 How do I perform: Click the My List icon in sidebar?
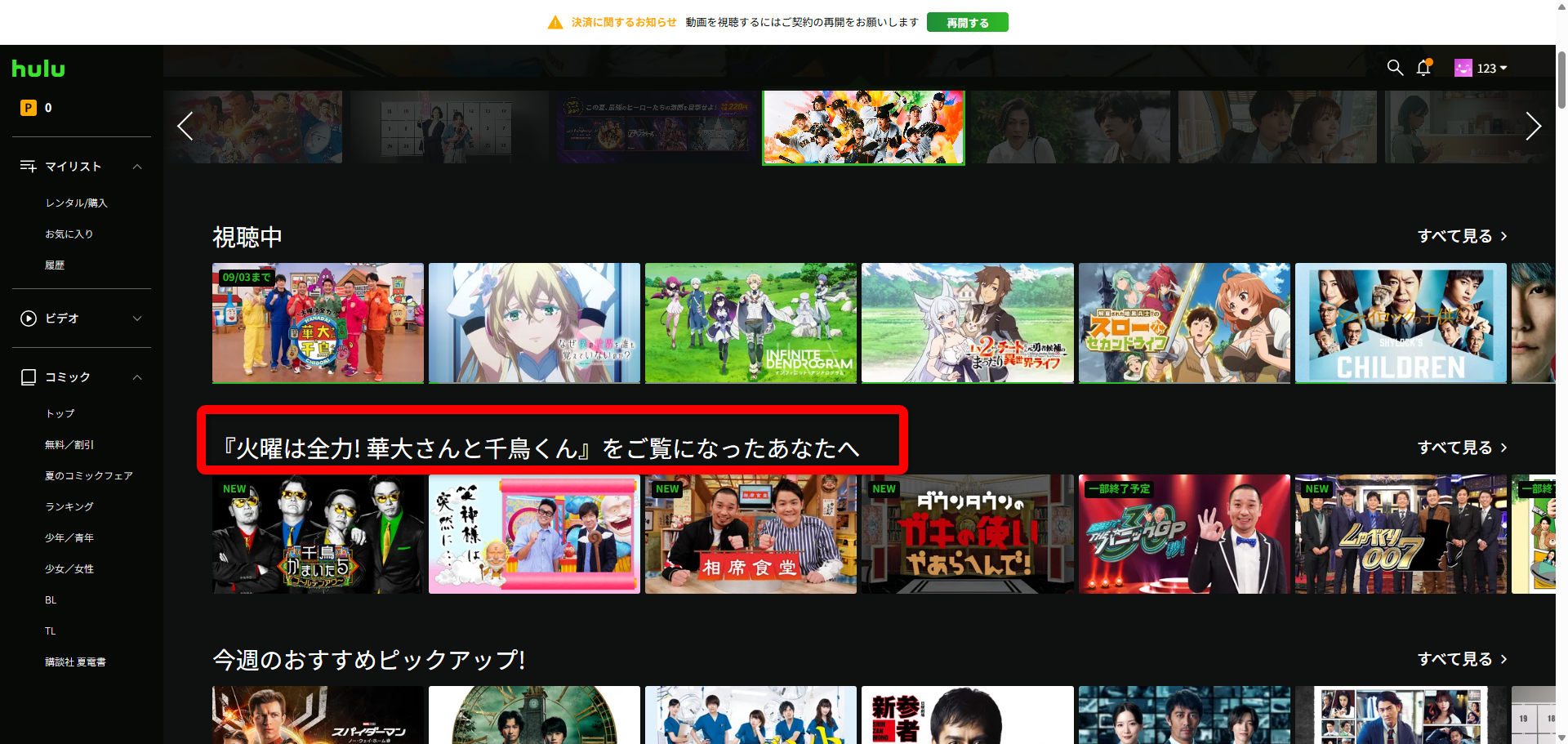pos(29,167)
